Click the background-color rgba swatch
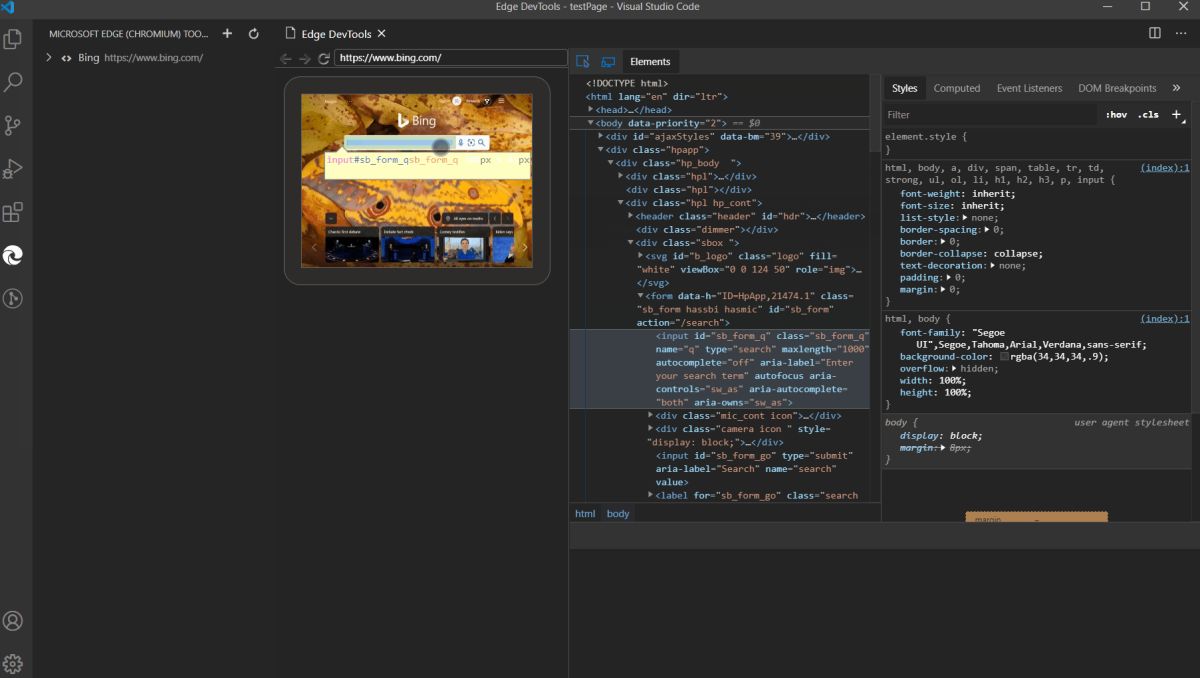The width and height of the screenshot is (1200, 678). (x=1005, y=357)
